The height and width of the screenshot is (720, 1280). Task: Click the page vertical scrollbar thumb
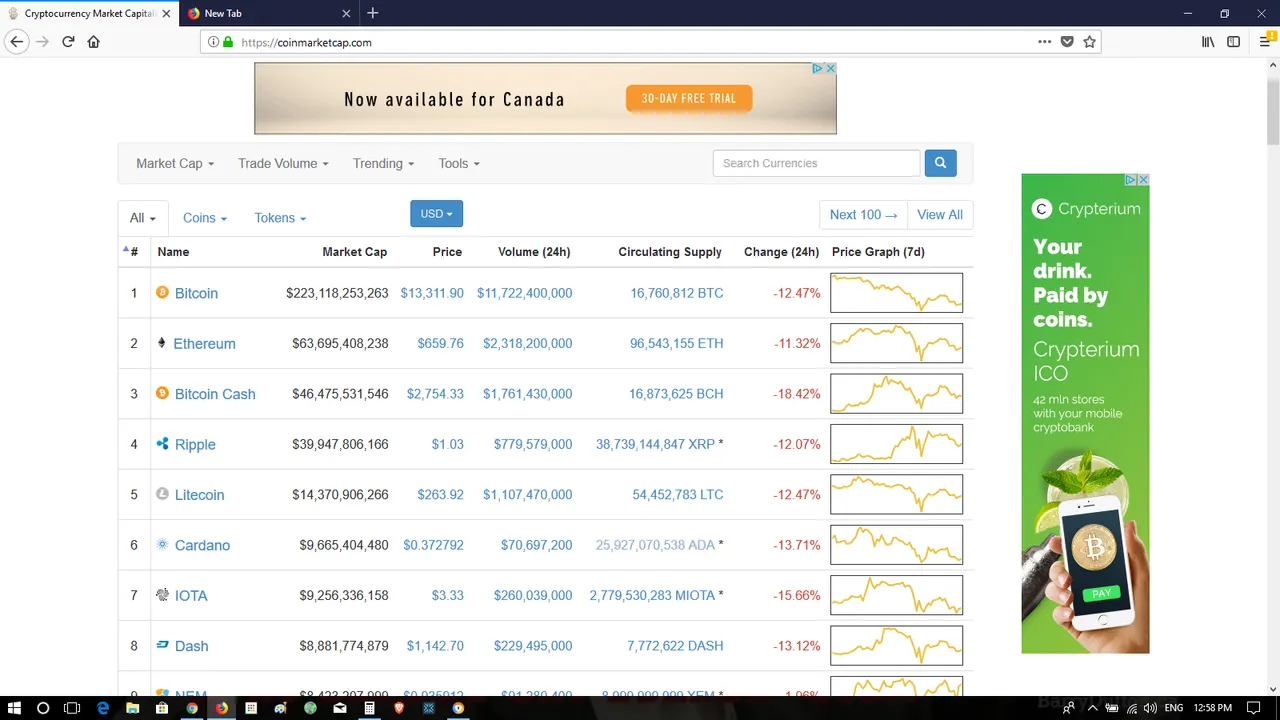click(x=1272, y=112)
